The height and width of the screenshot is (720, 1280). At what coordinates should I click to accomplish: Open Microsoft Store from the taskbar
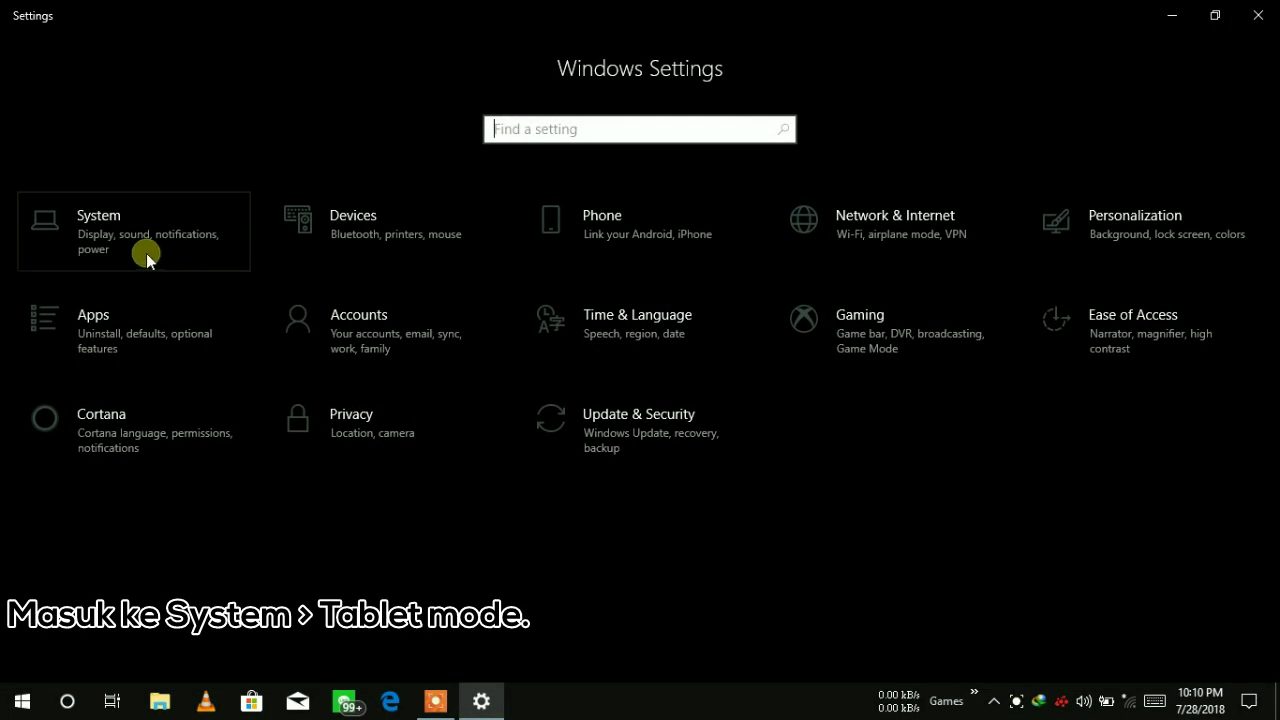(252, 701)
